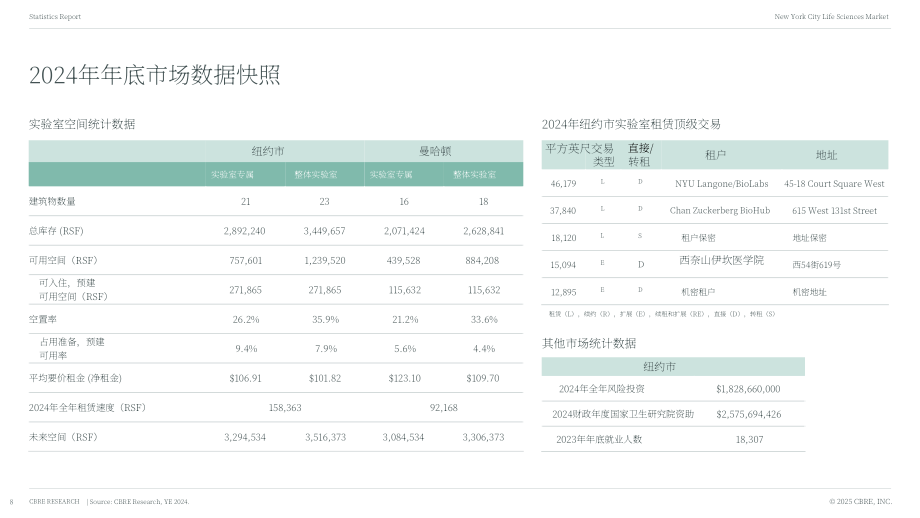Select available space value 884,208

[482, 260]
